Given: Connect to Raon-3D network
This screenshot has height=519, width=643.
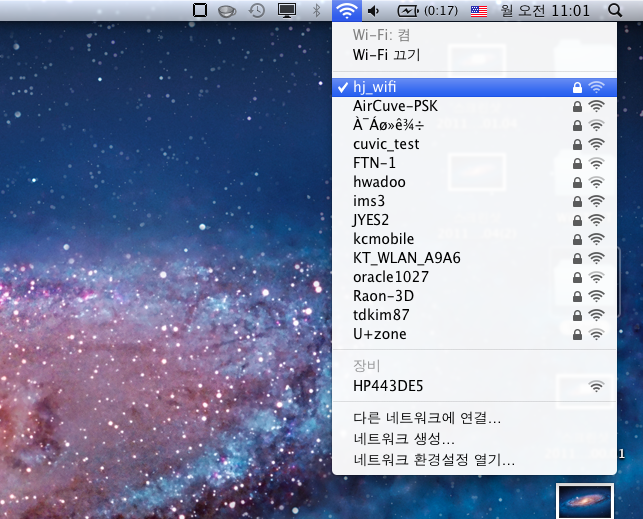Looking at the screenshot, I should pyautogui.click(x=474, y=296).
